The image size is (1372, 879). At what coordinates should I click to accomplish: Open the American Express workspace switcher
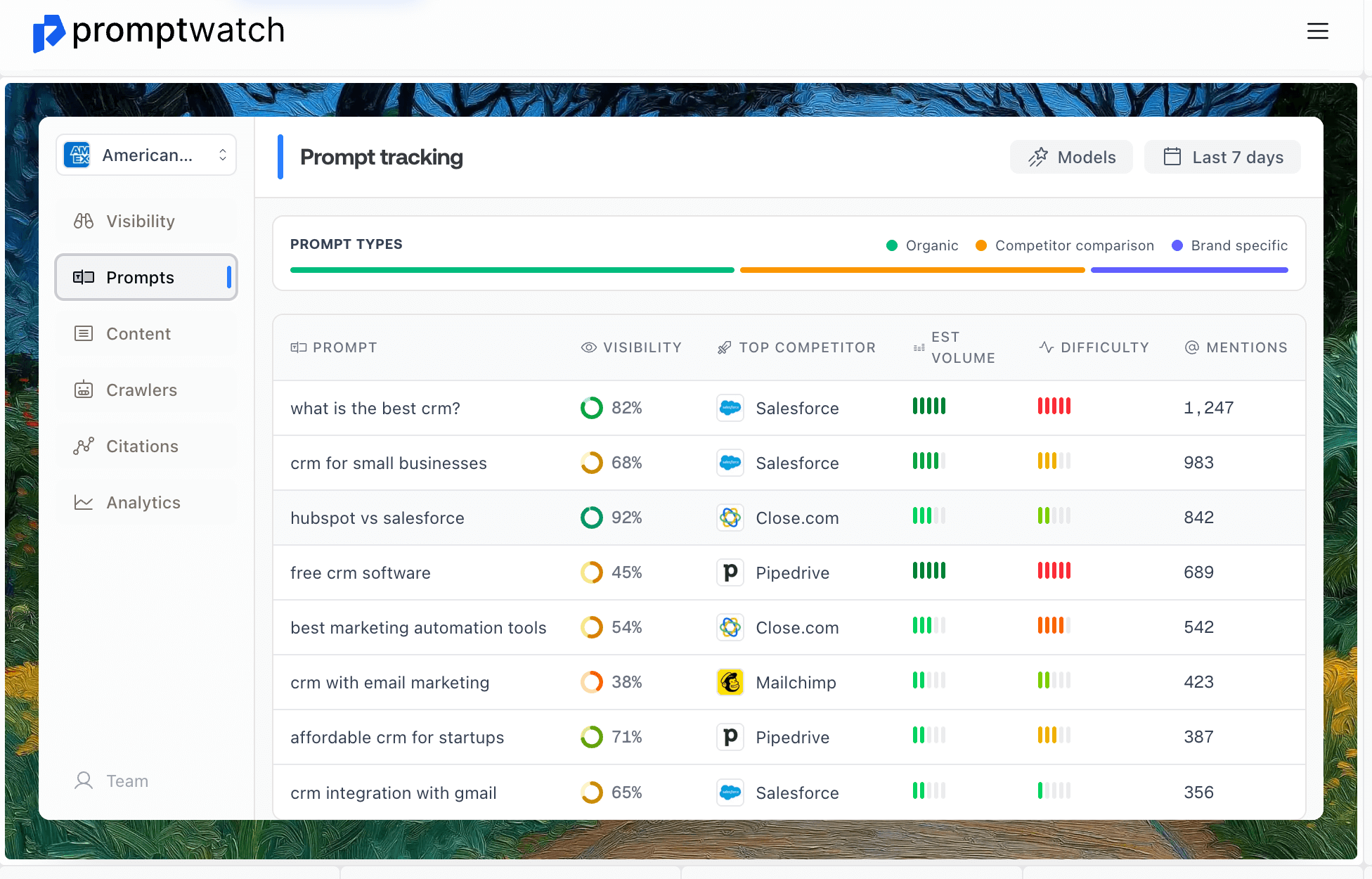[x=145, y=155]
